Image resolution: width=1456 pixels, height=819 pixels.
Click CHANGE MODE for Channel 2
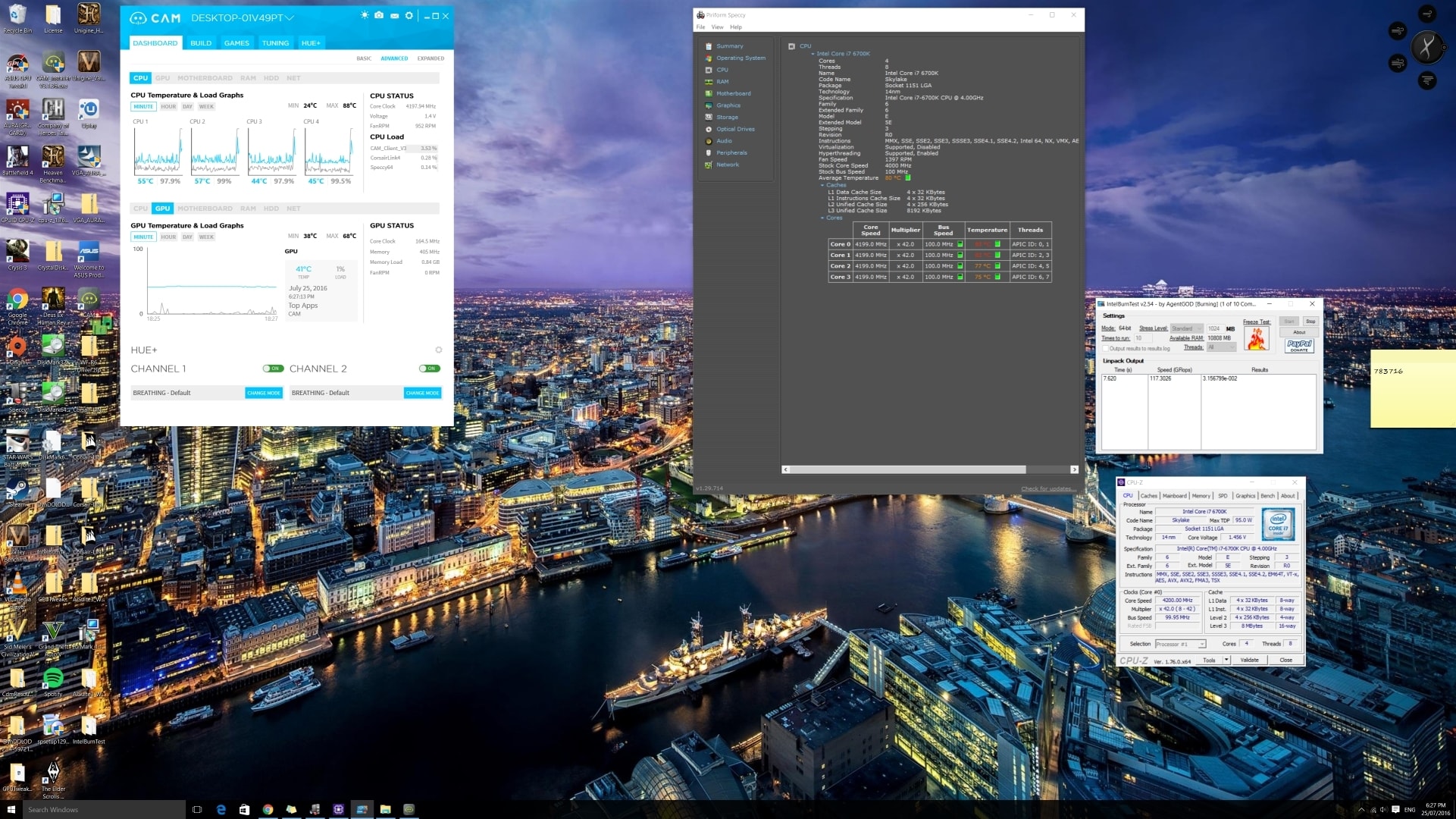(422, 393)
